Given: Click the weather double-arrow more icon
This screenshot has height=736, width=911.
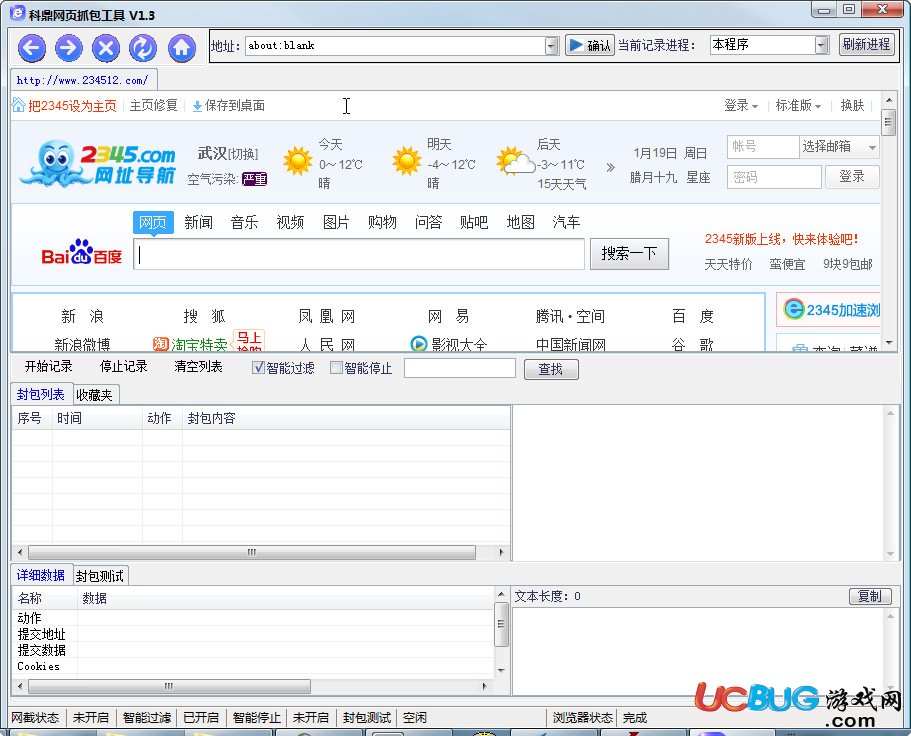Looking at the screenshot, I should point(610,167).
